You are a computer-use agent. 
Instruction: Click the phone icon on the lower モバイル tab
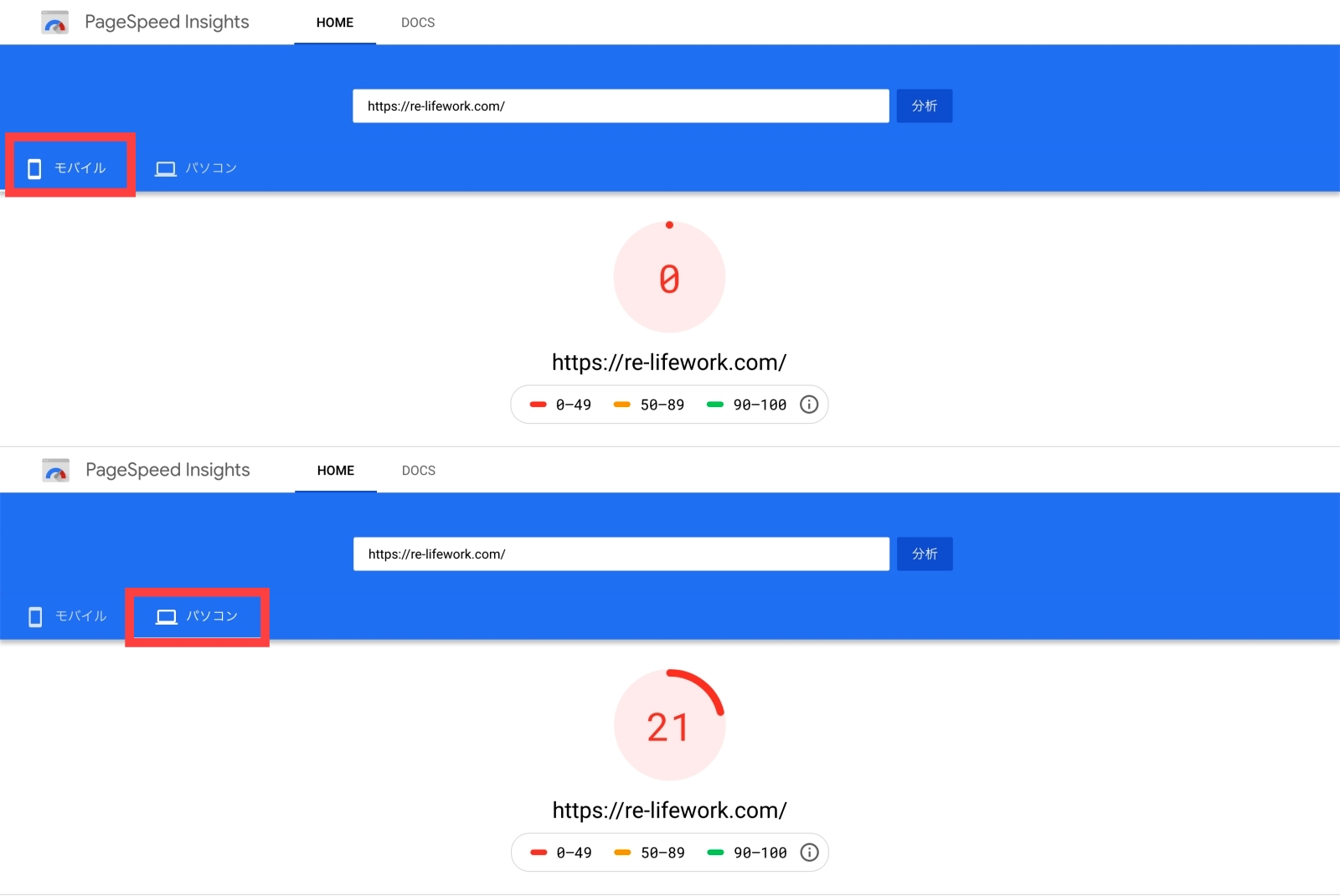(x=35, y=616)
